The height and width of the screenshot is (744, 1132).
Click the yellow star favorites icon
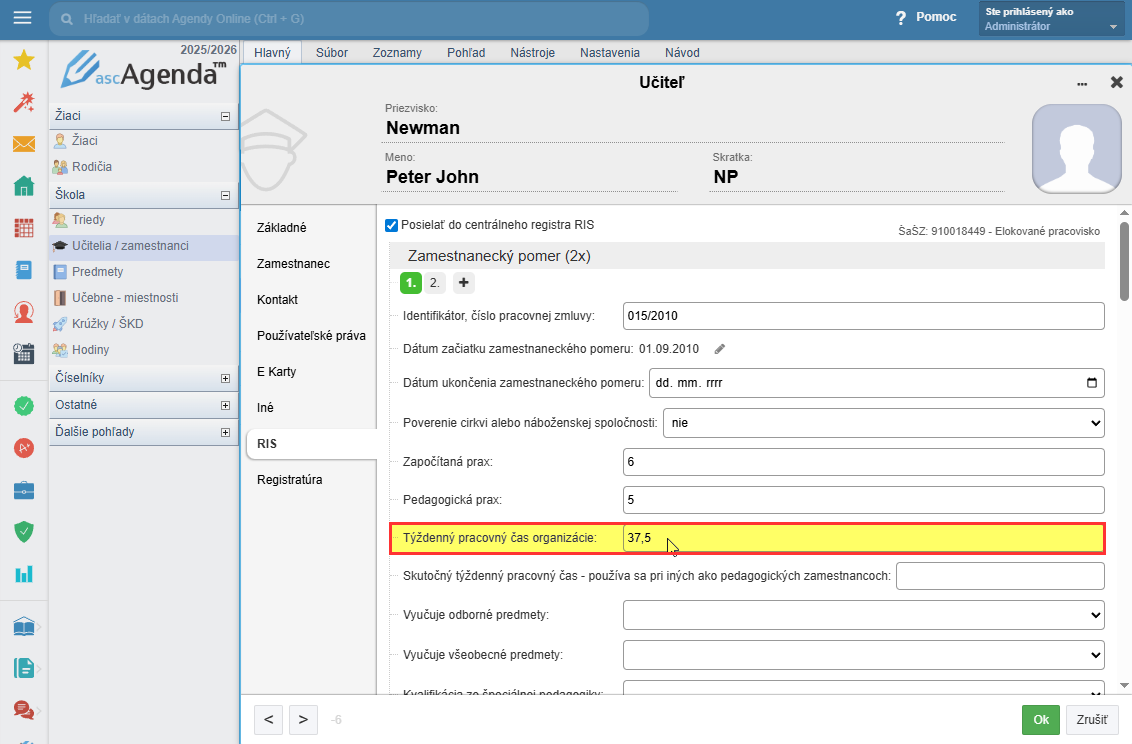click(24, 60)
